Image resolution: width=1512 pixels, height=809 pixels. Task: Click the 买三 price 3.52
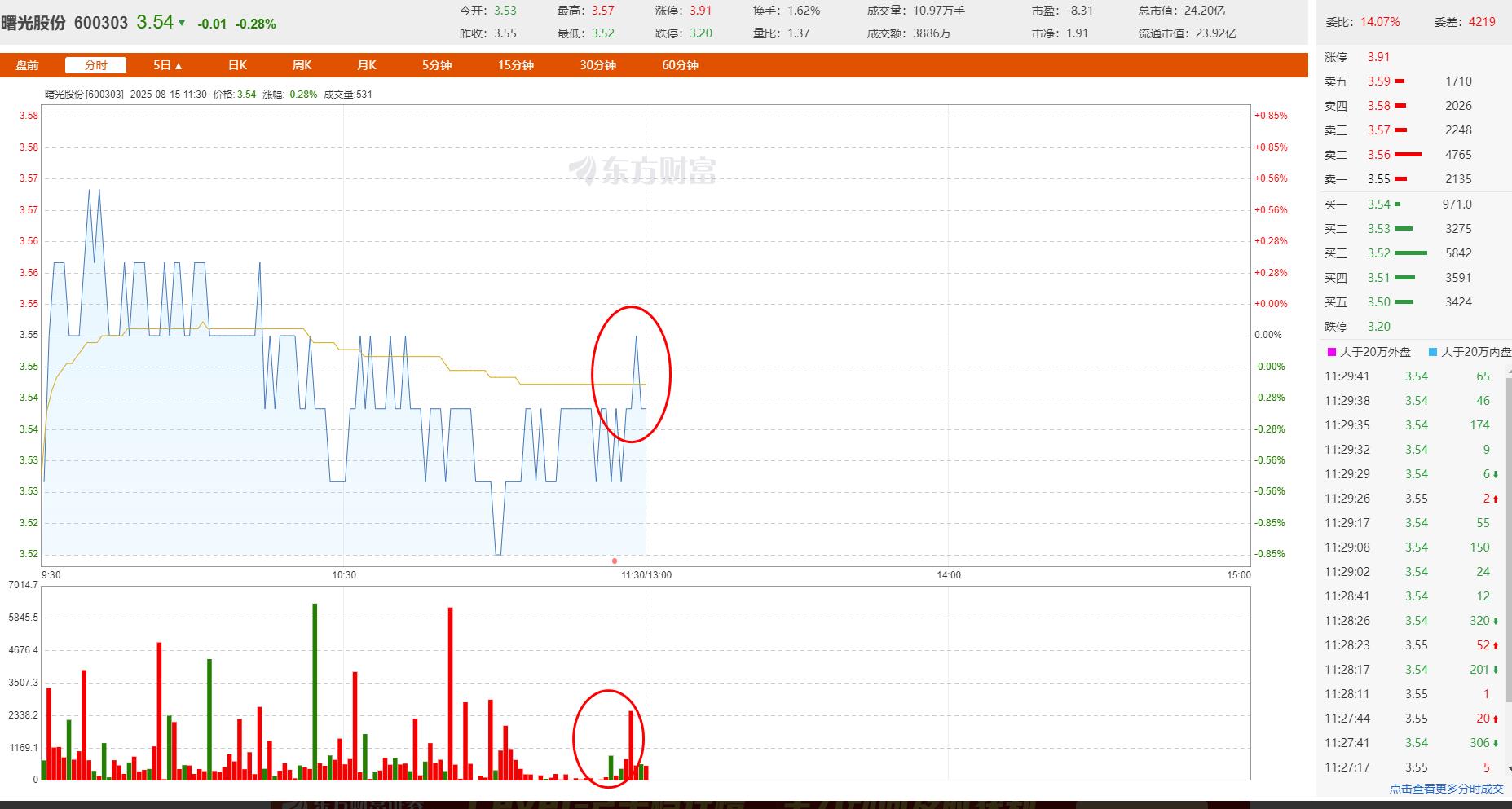point(1379,253)
